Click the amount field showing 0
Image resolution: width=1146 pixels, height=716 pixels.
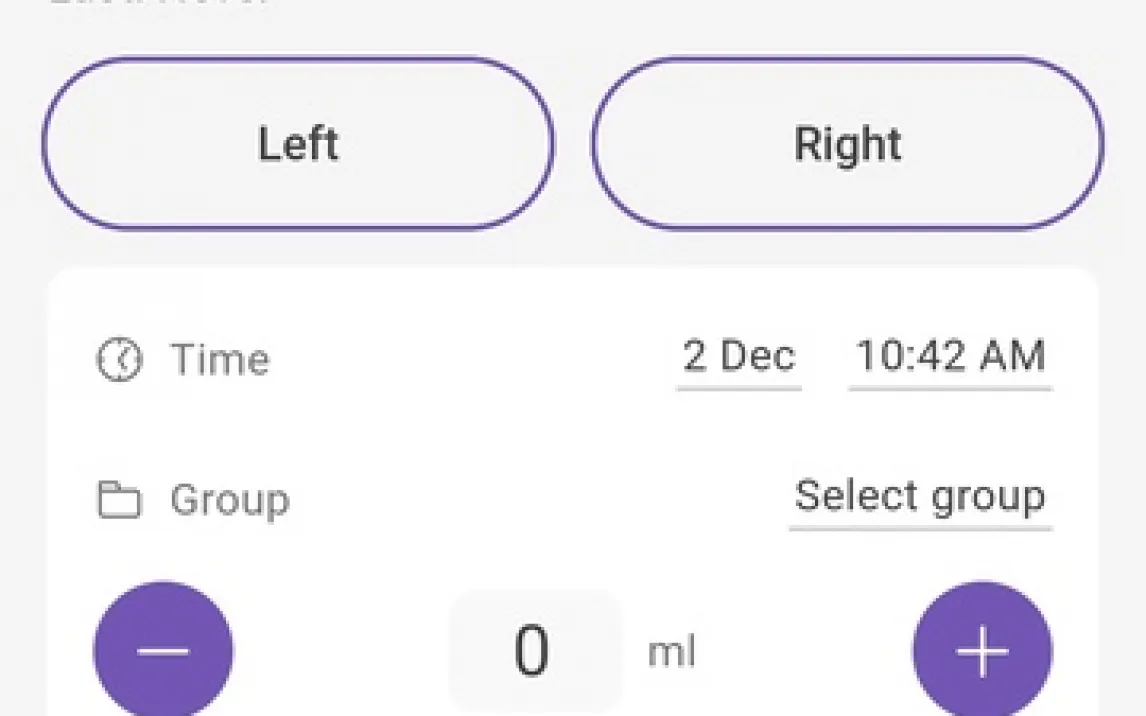[x=533, y=651]
